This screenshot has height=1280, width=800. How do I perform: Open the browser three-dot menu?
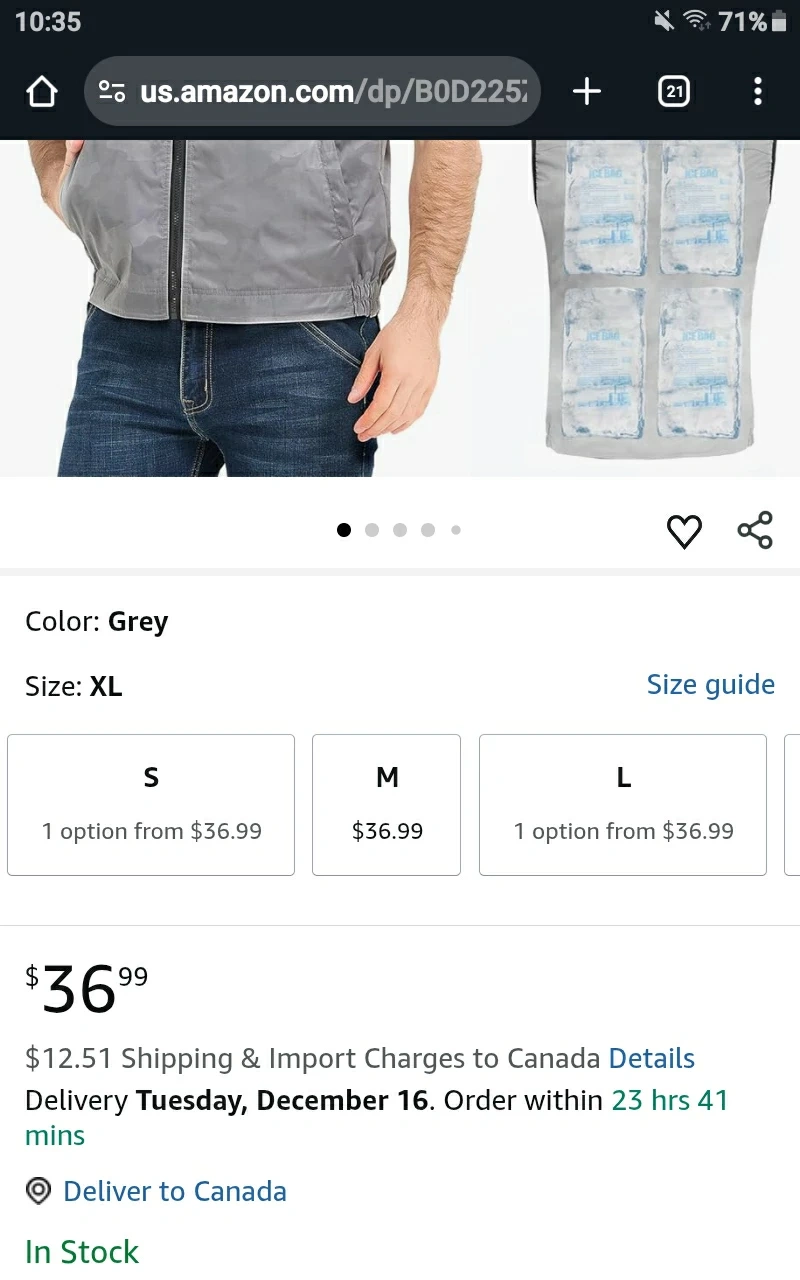(x=757, y=92)
